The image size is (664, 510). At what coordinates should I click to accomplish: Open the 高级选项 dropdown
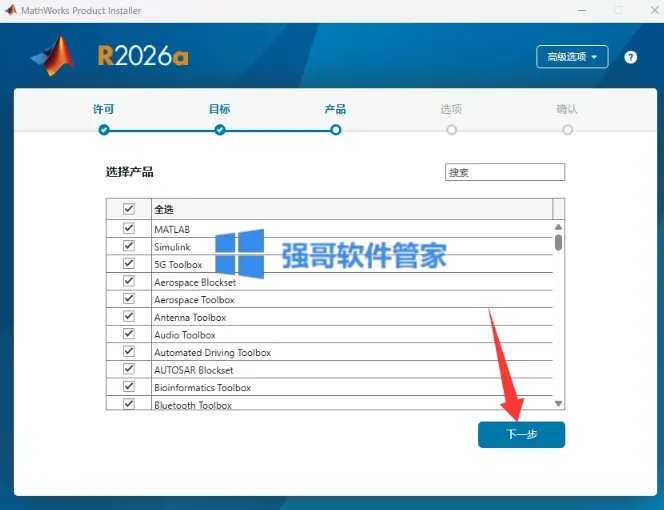(x=572, y=57)
